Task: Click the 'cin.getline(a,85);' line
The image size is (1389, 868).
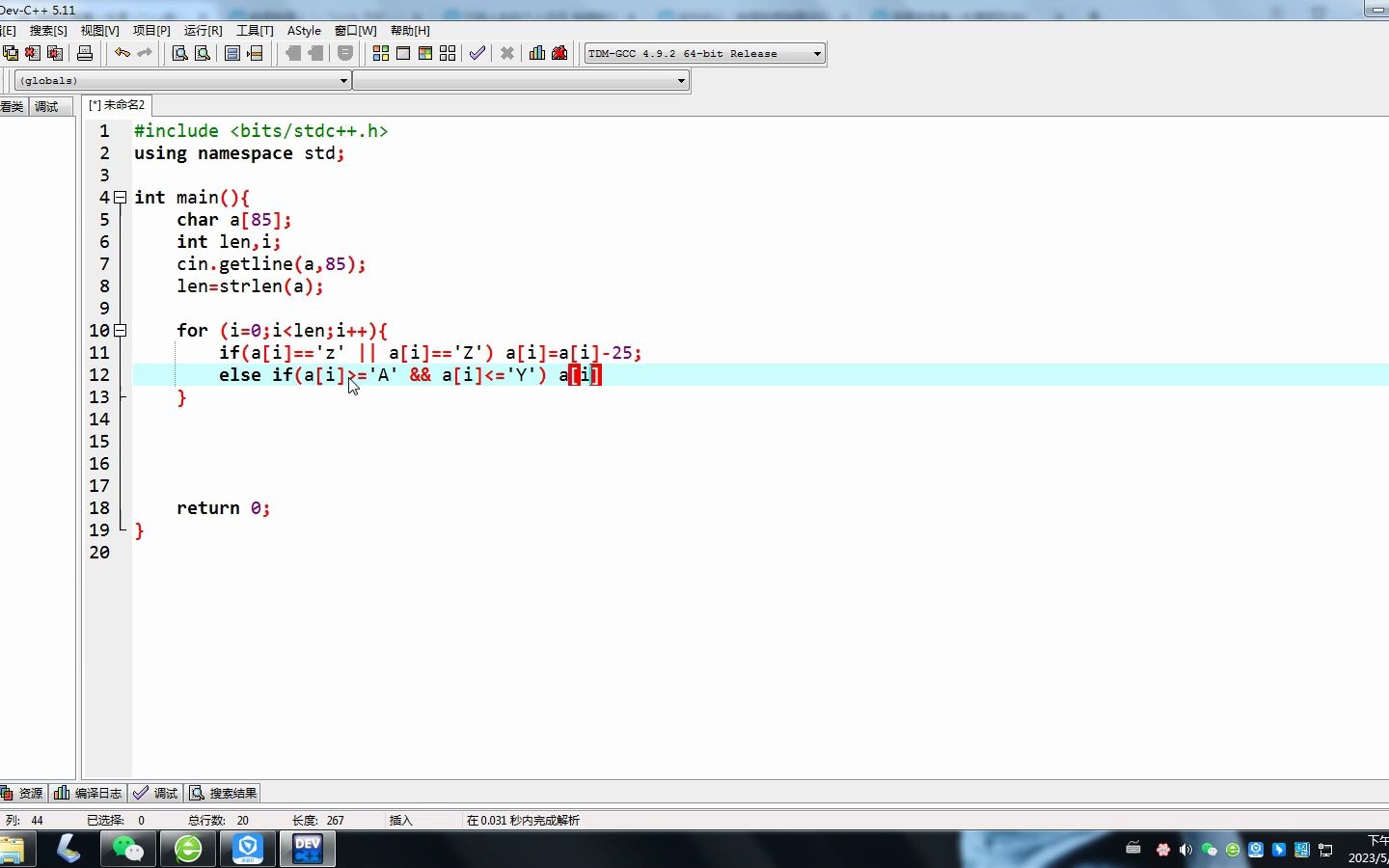Action: click(x=271, y=264)
